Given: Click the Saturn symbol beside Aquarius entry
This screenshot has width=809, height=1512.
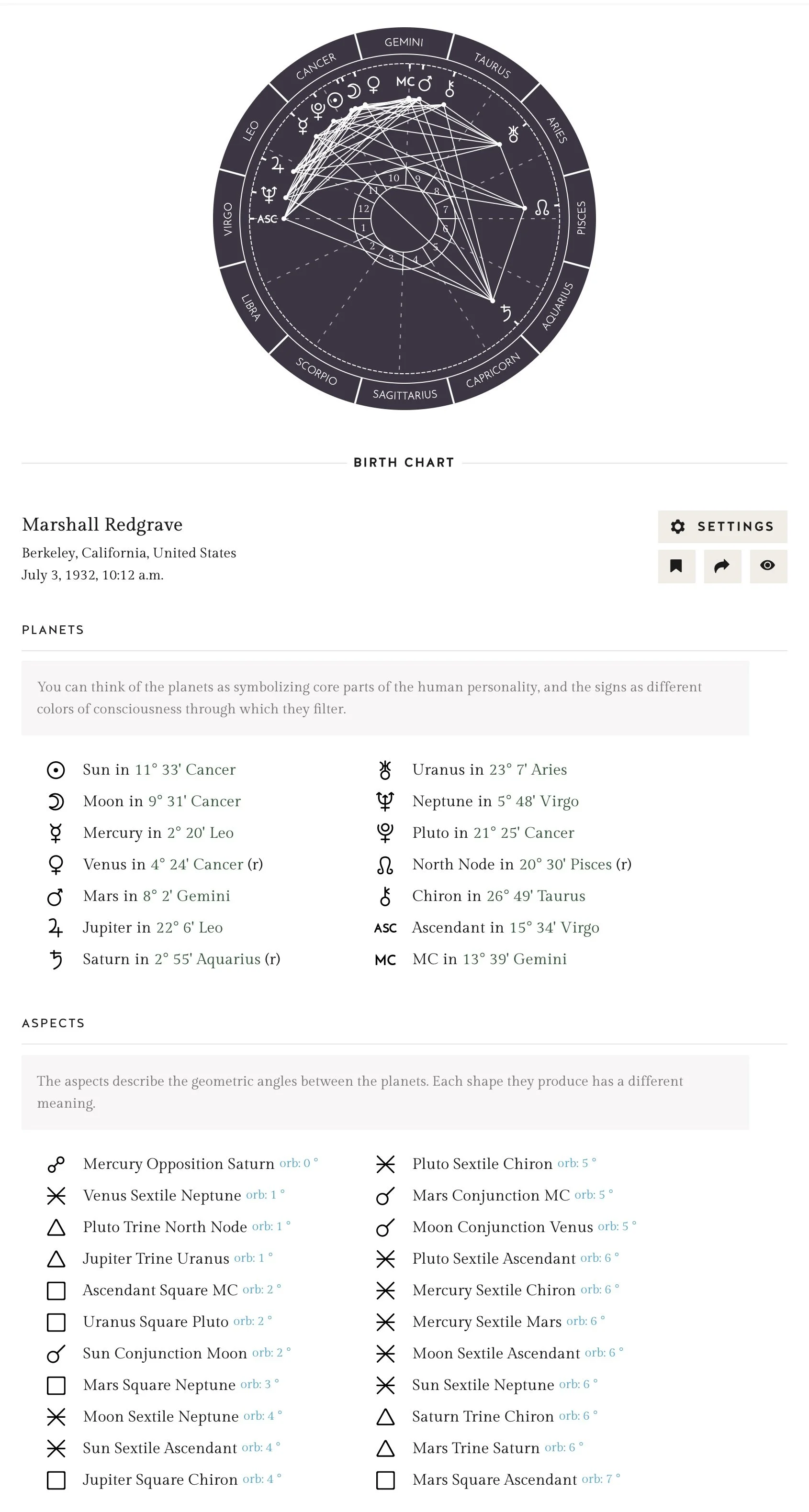Looking at the screenshot, I should click(x=56, y=960).
